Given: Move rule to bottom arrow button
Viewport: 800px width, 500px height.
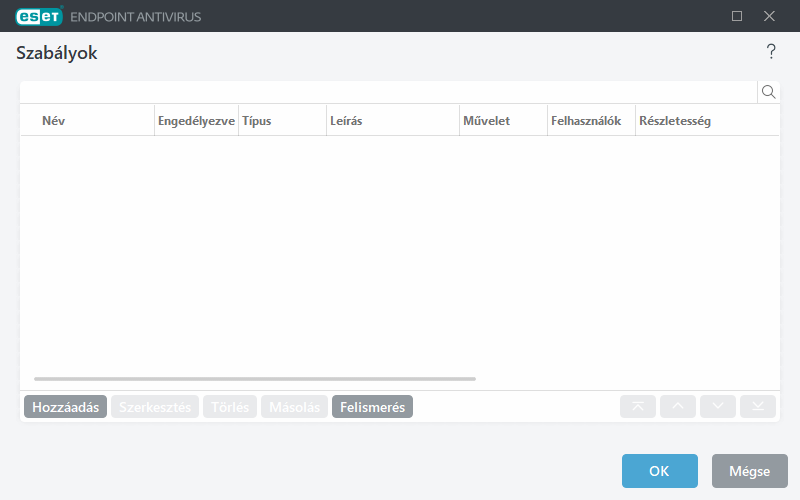Looking at the screenshot, I should 758,407.
